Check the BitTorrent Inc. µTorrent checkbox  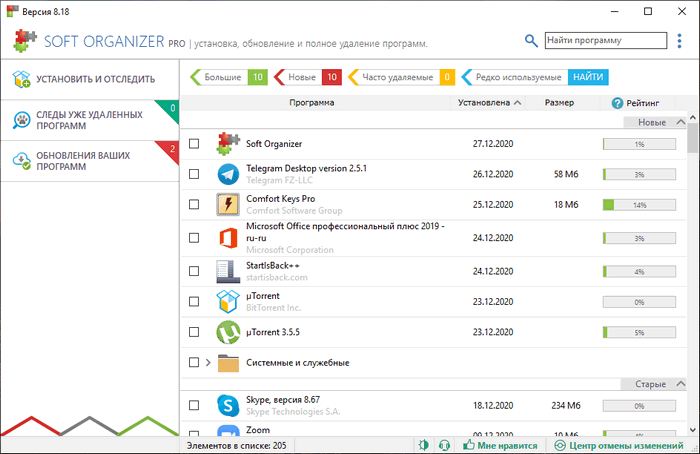[x=194, y=302]
